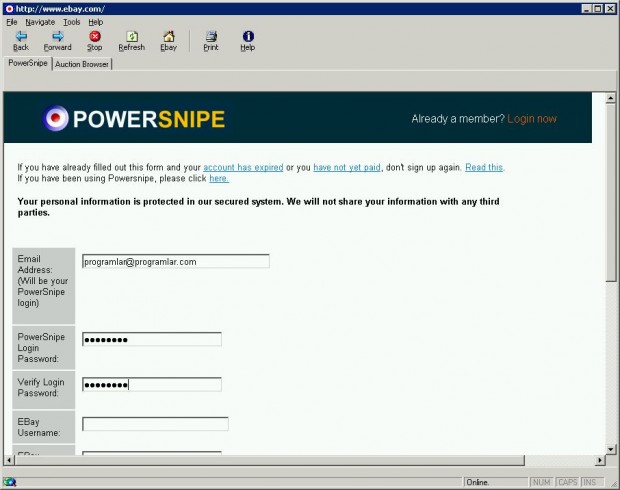This screenshot has height=490, width=620.
Task: Open the File menu
Action: (x=11, y=22)
